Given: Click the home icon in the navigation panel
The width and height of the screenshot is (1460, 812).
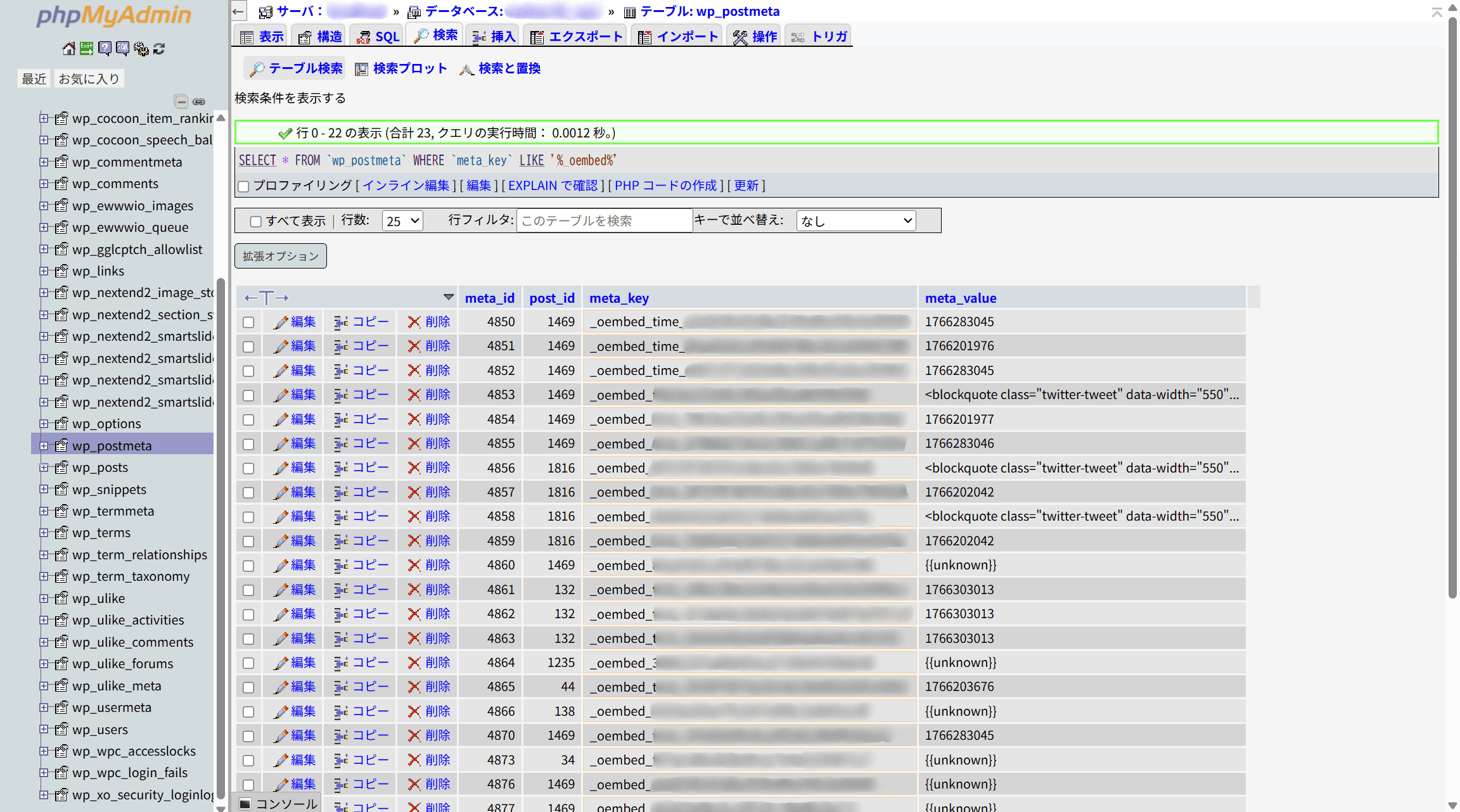Looking at the screenshot, I should tap(68, 49).
